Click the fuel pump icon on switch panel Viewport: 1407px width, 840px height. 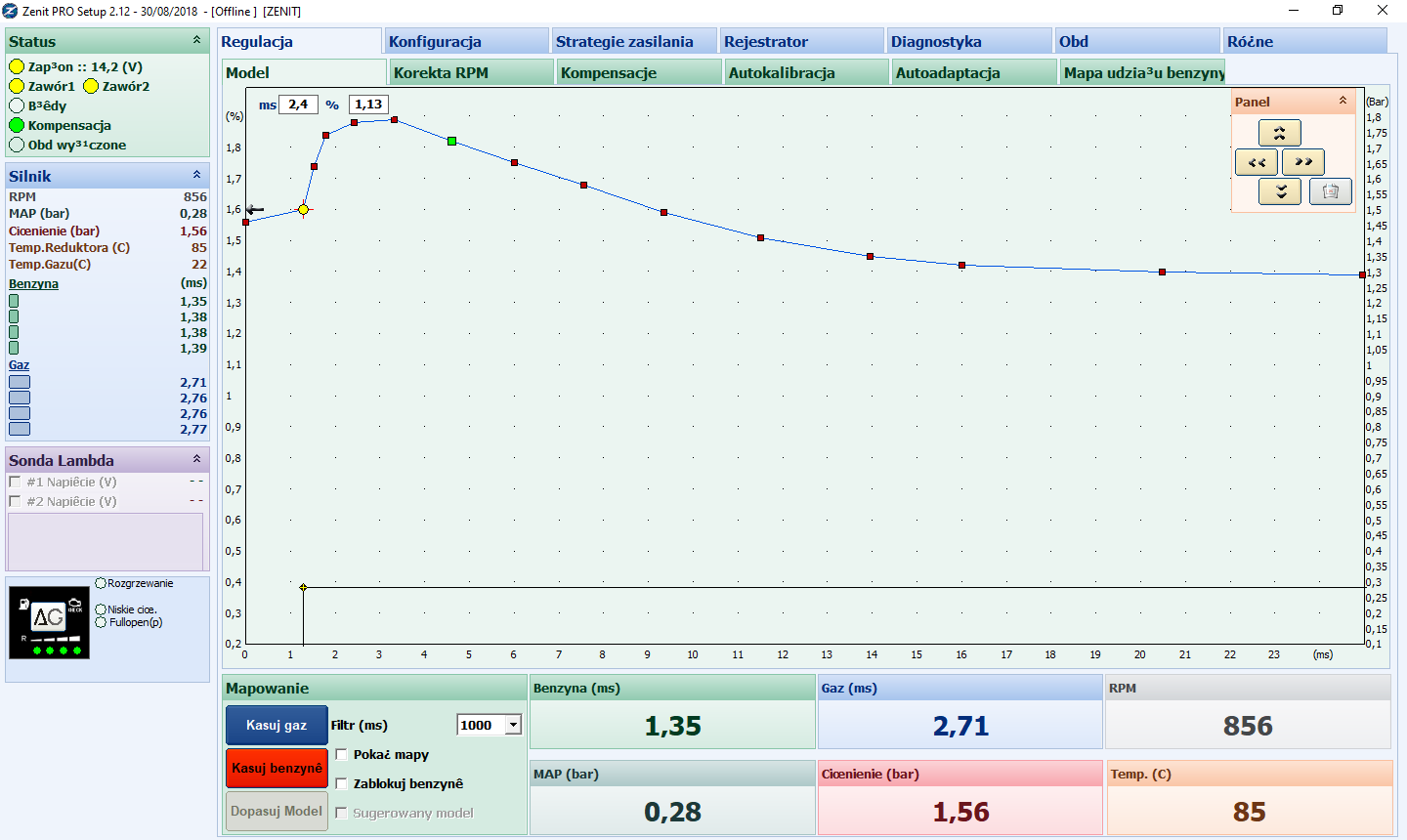[24, 605]
